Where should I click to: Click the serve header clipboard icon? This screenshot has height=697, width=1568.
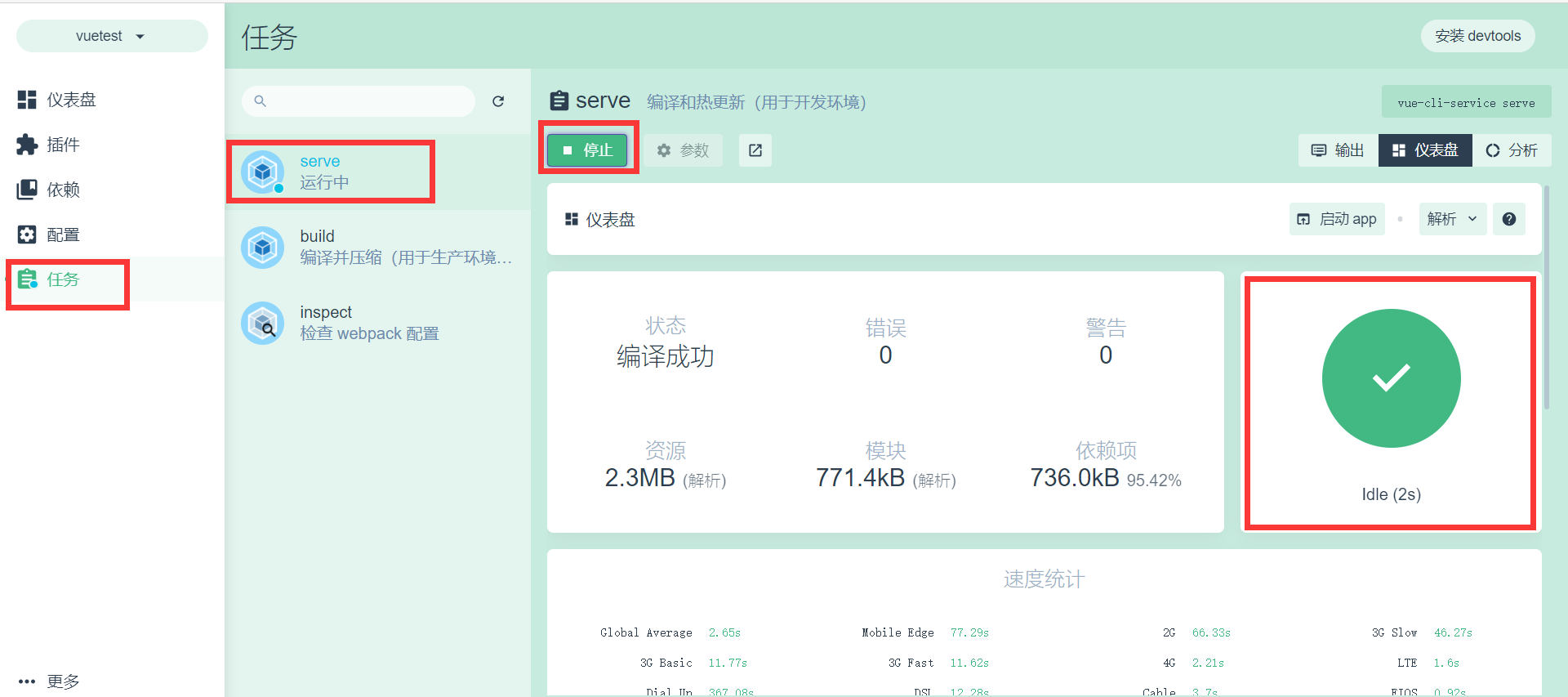(x=559, y=101)
